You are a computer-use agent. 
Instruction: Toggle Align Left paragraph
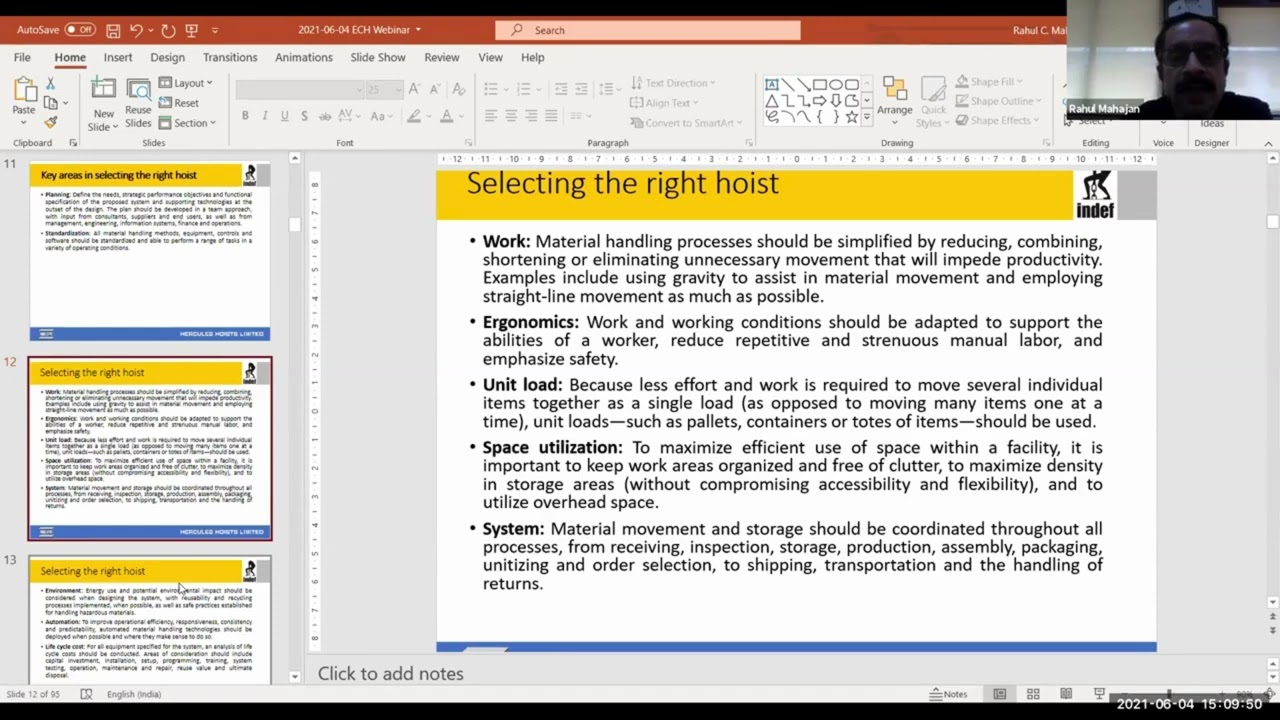pos(491,116)
